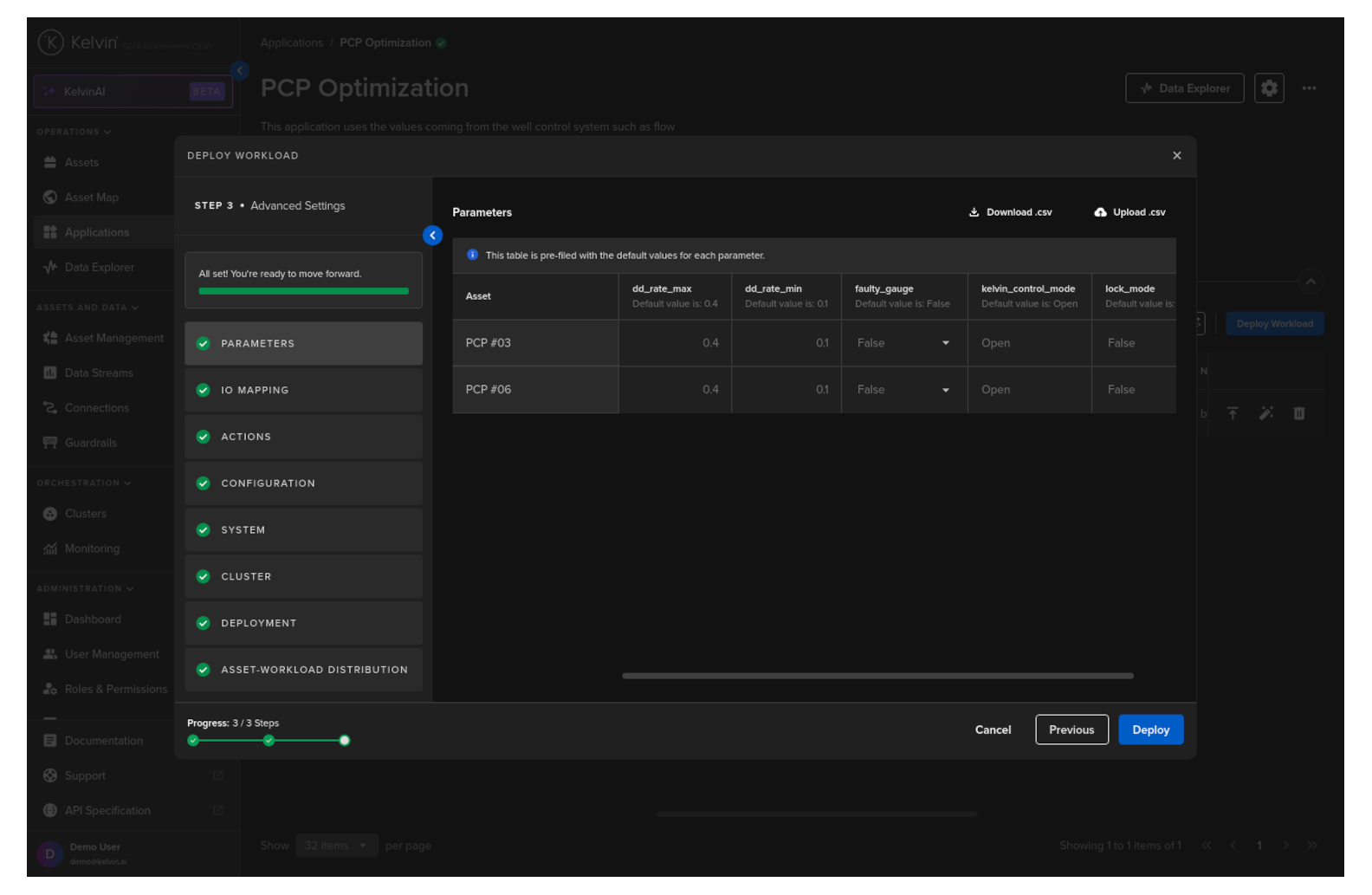
Task: Edit dd_rate_max value for PCP #03
Action: click(676, 343)
